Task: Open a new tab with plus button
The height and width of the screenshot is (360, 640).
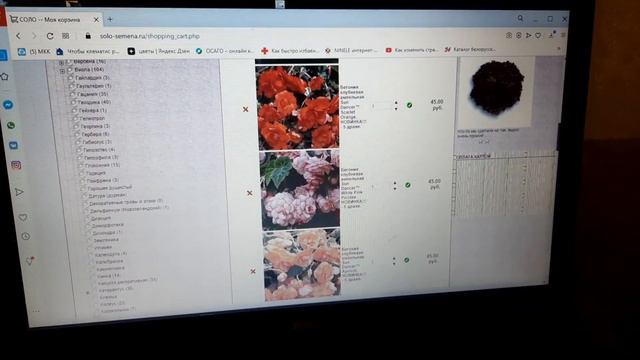Action: click(110, 19)
